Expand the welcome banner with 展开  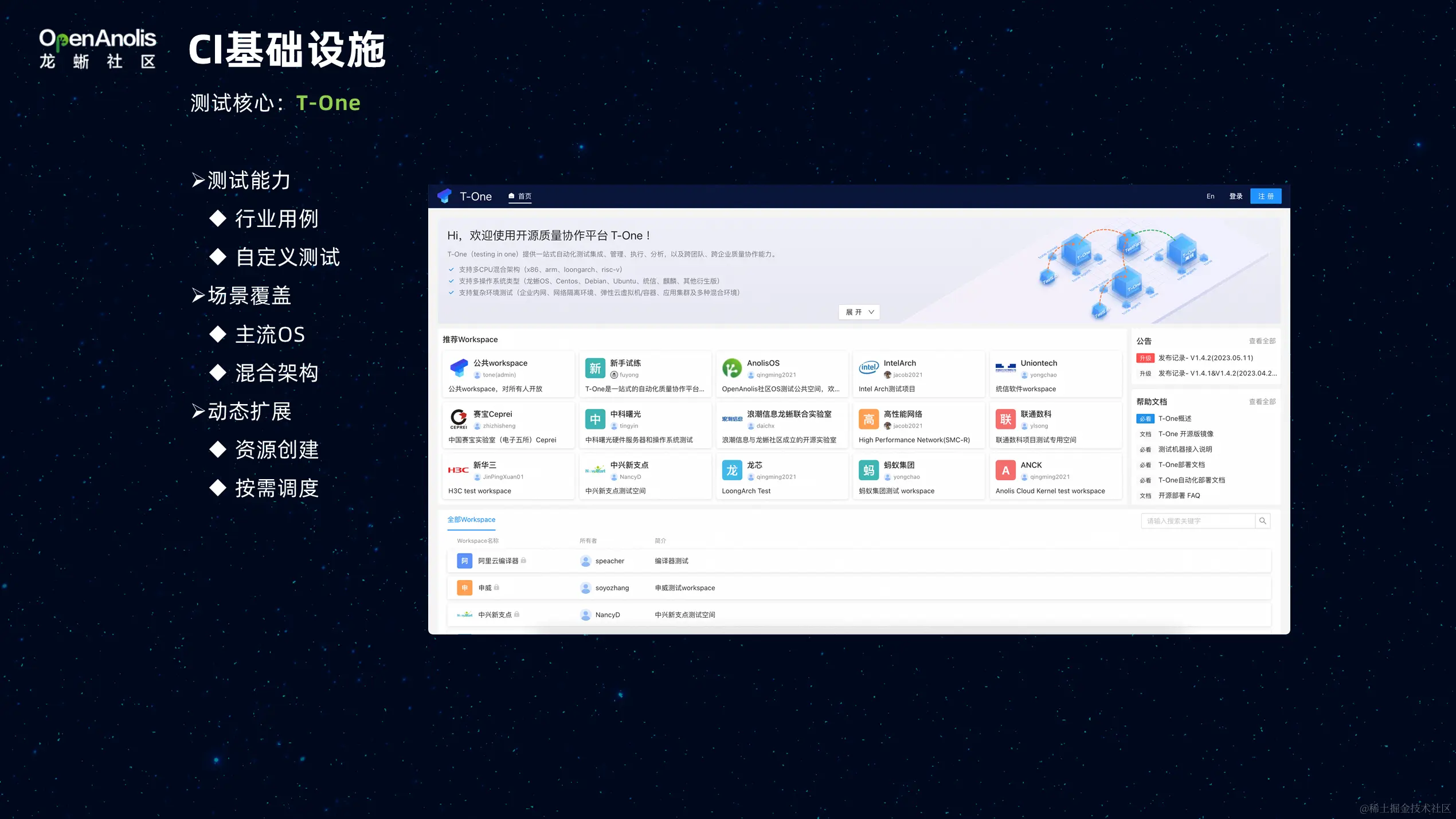coord(859,312)
